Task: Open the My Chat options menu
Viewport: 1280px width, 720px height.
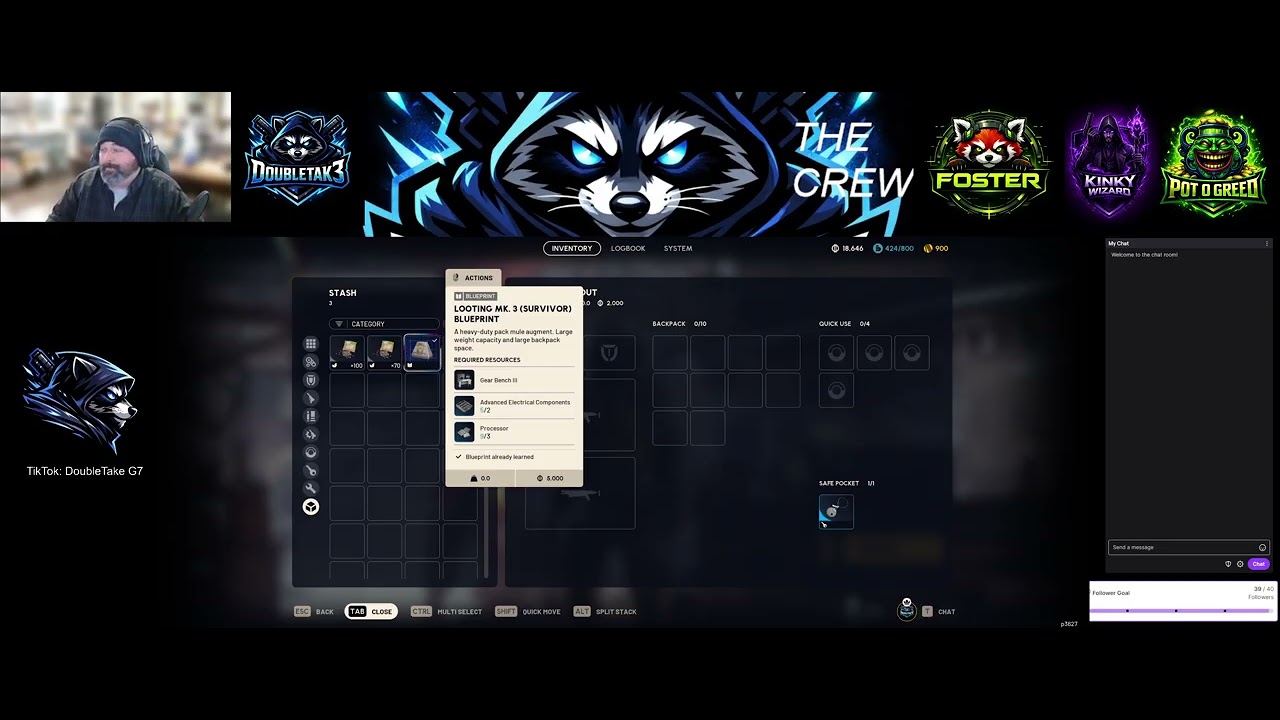Action: [1267, 243]
